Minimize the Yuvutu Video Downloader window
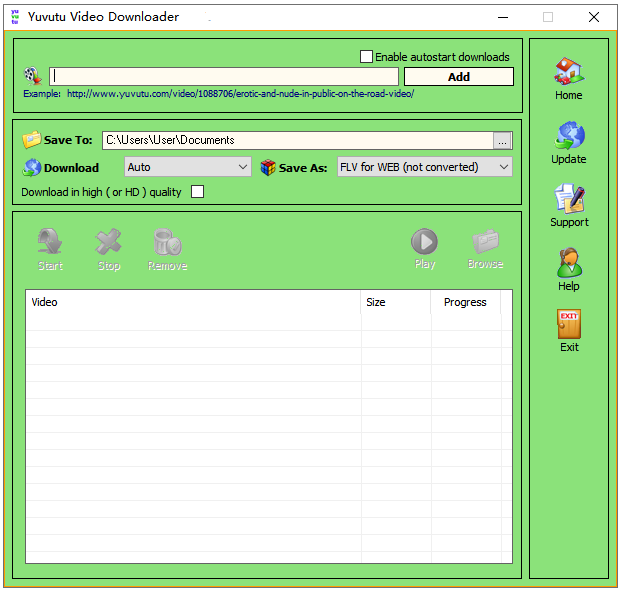This screenshot has height=593, width=621. coord(503,17)
